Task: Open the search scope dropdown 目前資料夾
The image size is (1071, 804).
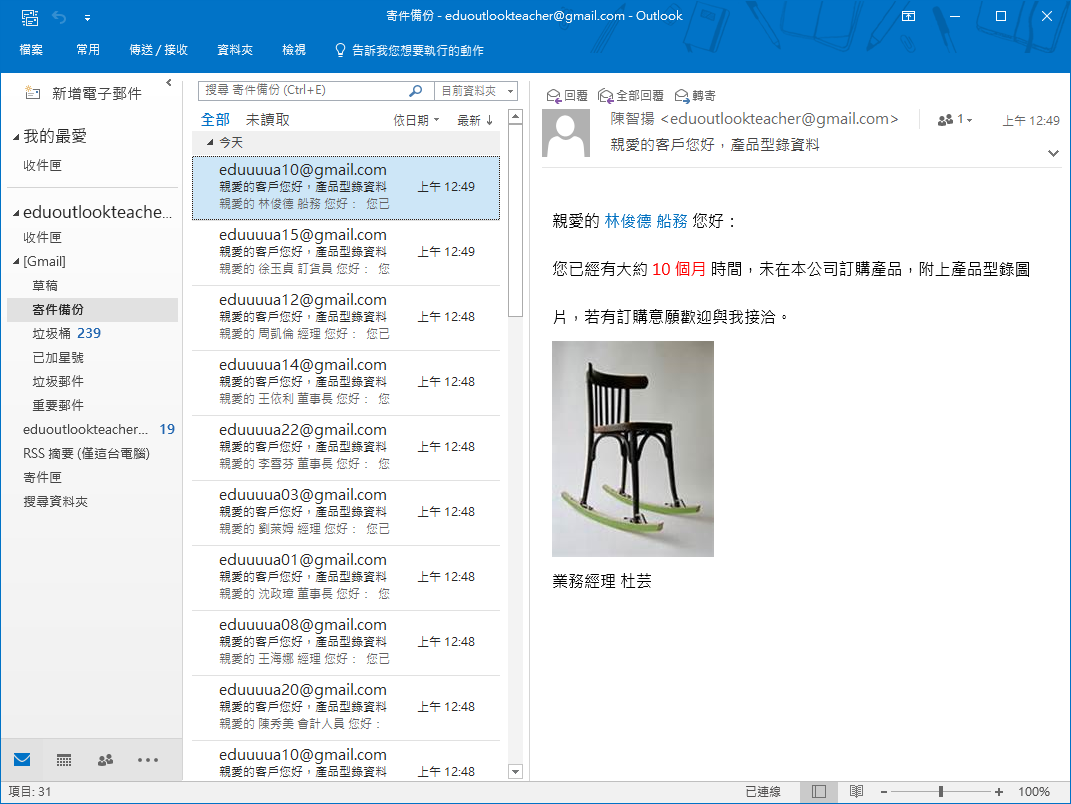Action: tap(477, 91)
